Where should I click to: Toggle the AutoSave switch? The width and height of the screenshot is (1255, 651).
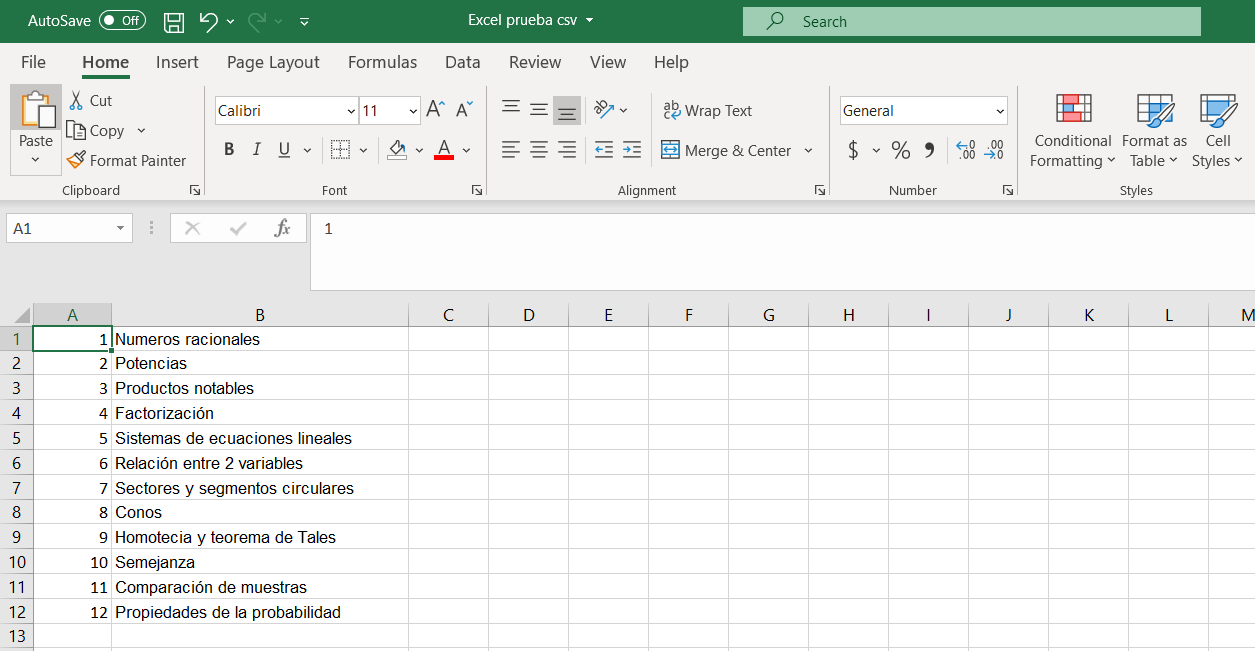click(x=123, y=21)
